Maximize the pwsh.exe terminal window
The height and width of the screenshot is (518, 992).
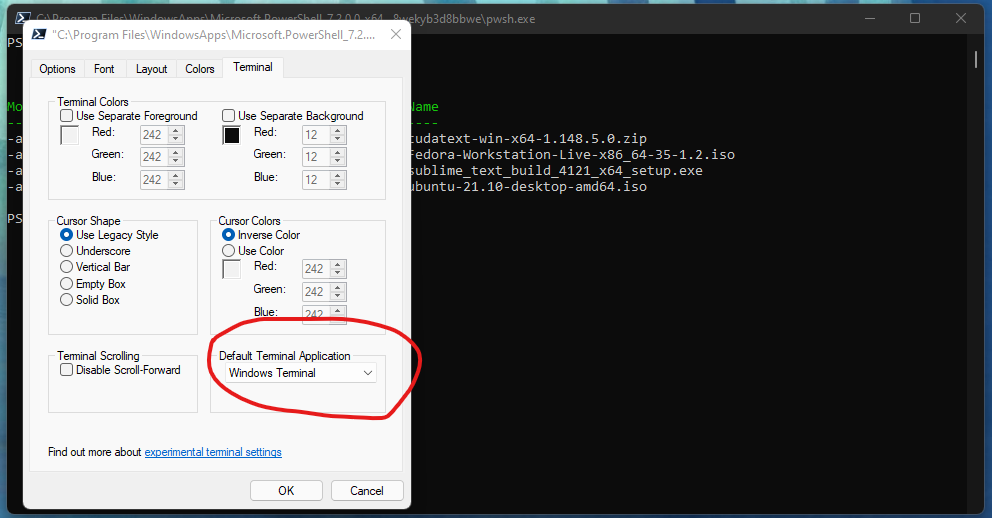(915, 18)
